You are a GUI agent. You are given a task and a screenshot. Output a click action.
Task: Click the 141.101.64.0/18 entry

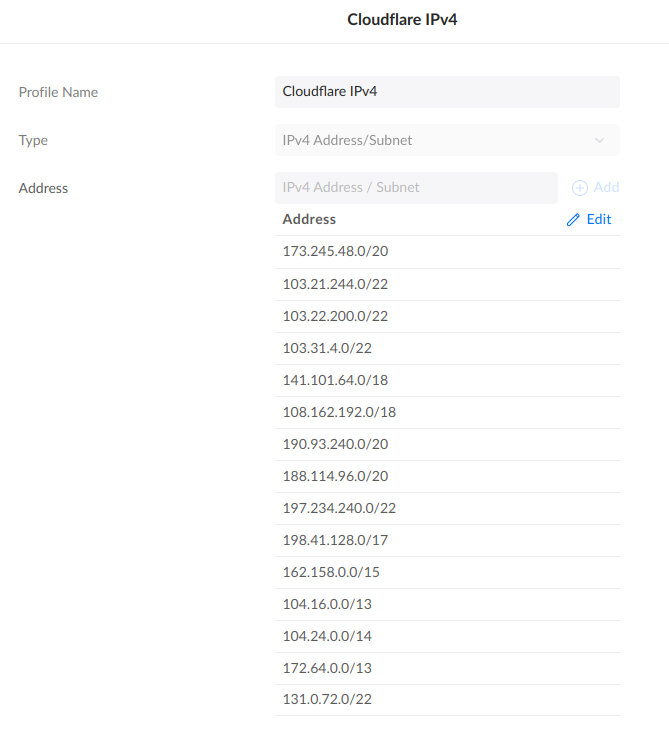pyautogui.click(x=335, y=380)
